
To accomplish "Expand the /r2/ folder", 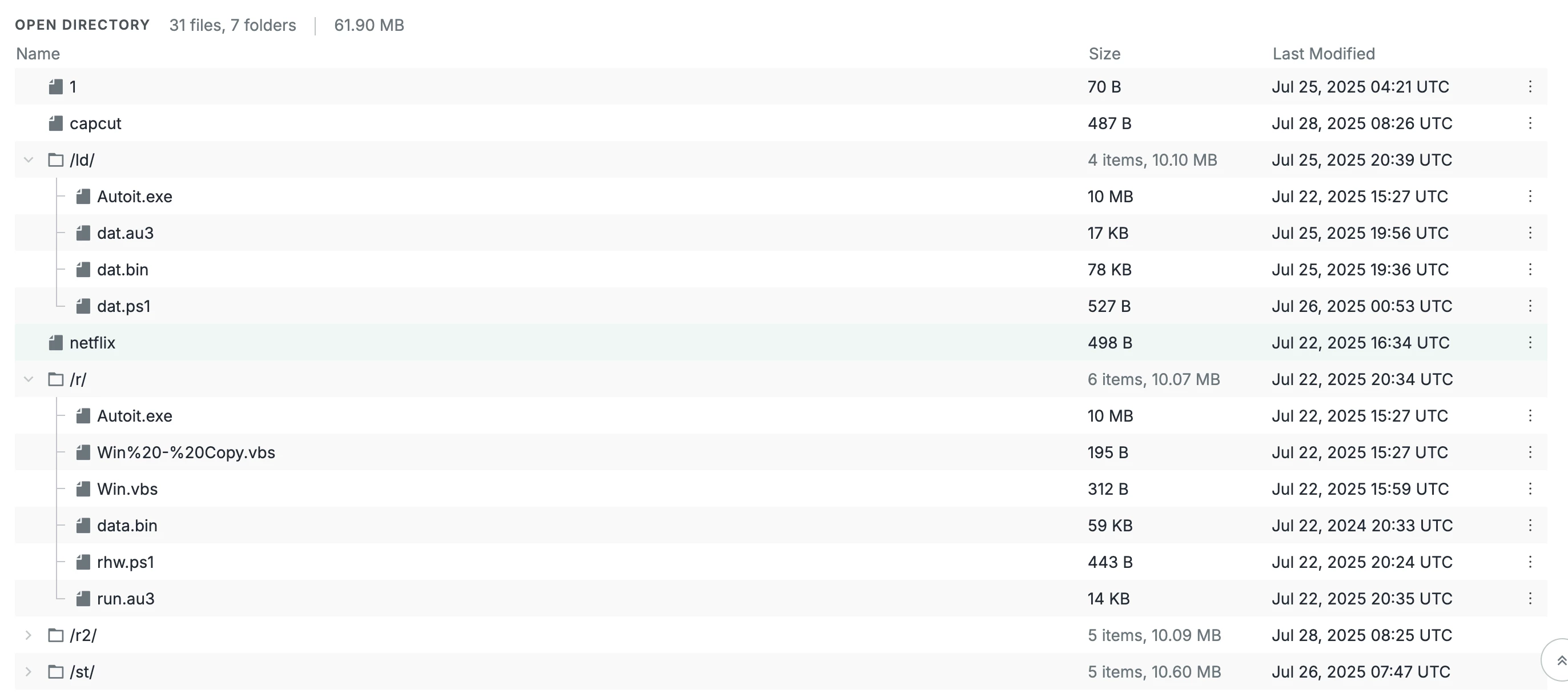I will [x=28, y=635].
